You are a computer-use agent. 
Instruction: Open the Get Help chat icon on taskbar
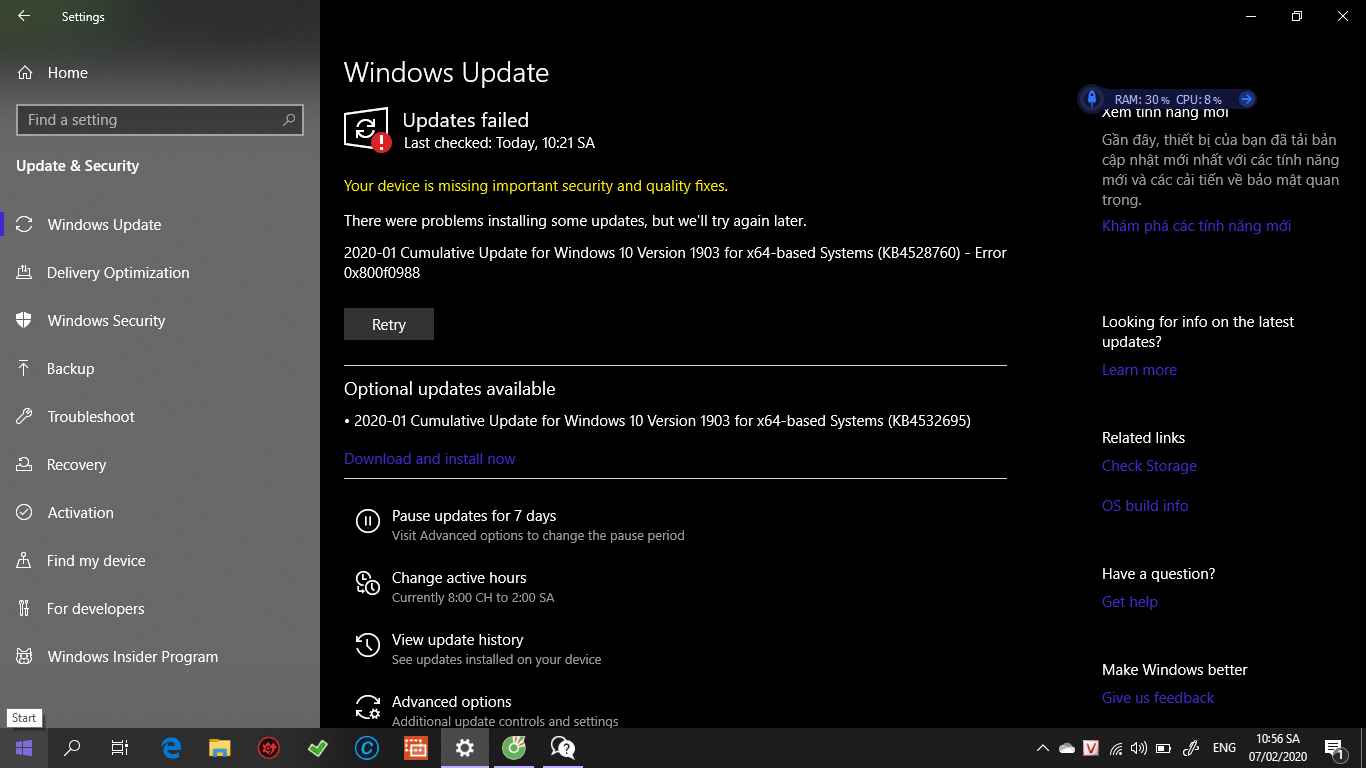563,748
